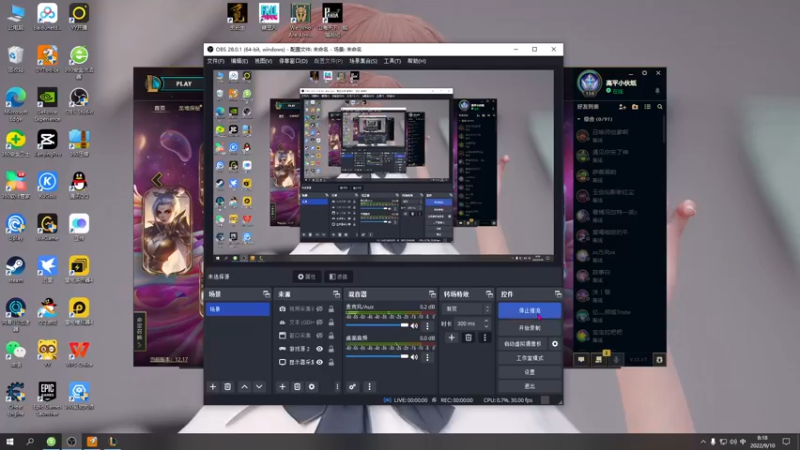
Task: Mute the Mic/Aux channel speaker icon
Action: click(x=414, y=326)
